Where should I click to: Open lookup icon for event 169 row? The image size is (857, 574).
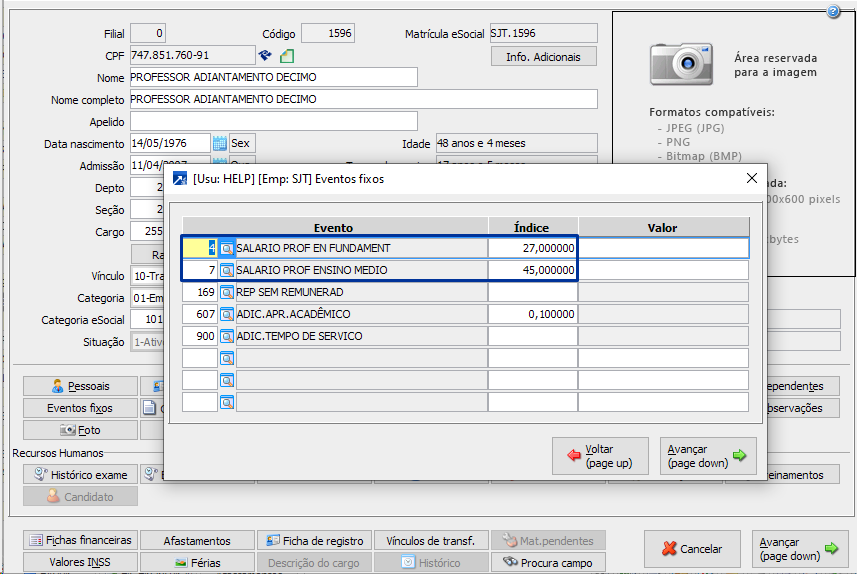tap(227, 292)
